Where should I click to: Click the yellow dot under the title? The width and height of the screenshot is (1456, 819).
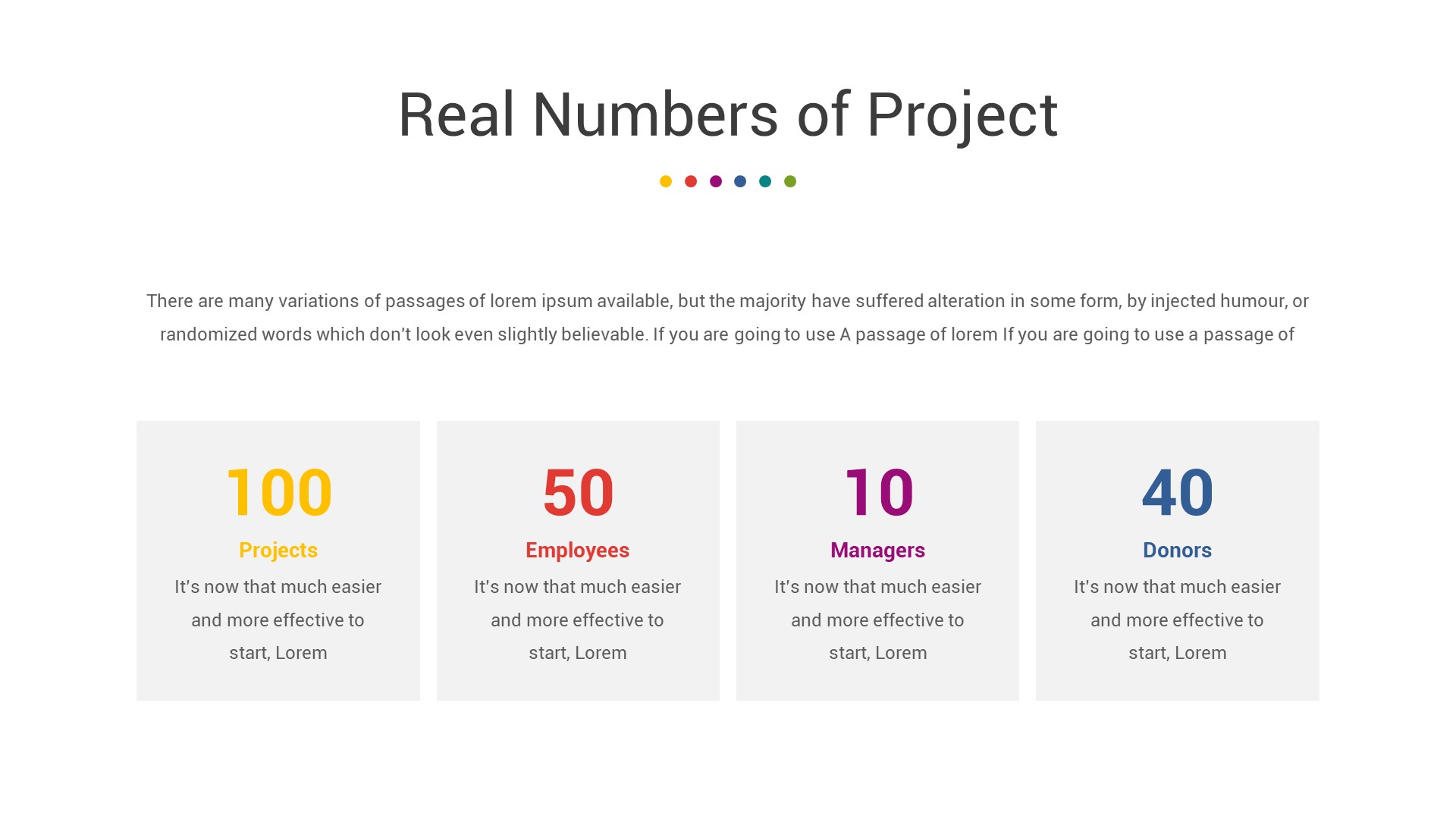pos(666,181)
